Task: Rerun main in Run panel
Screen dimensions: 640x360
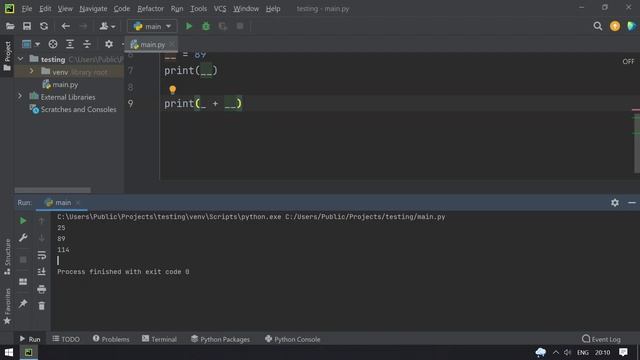Action: click(x=23, y=221)
